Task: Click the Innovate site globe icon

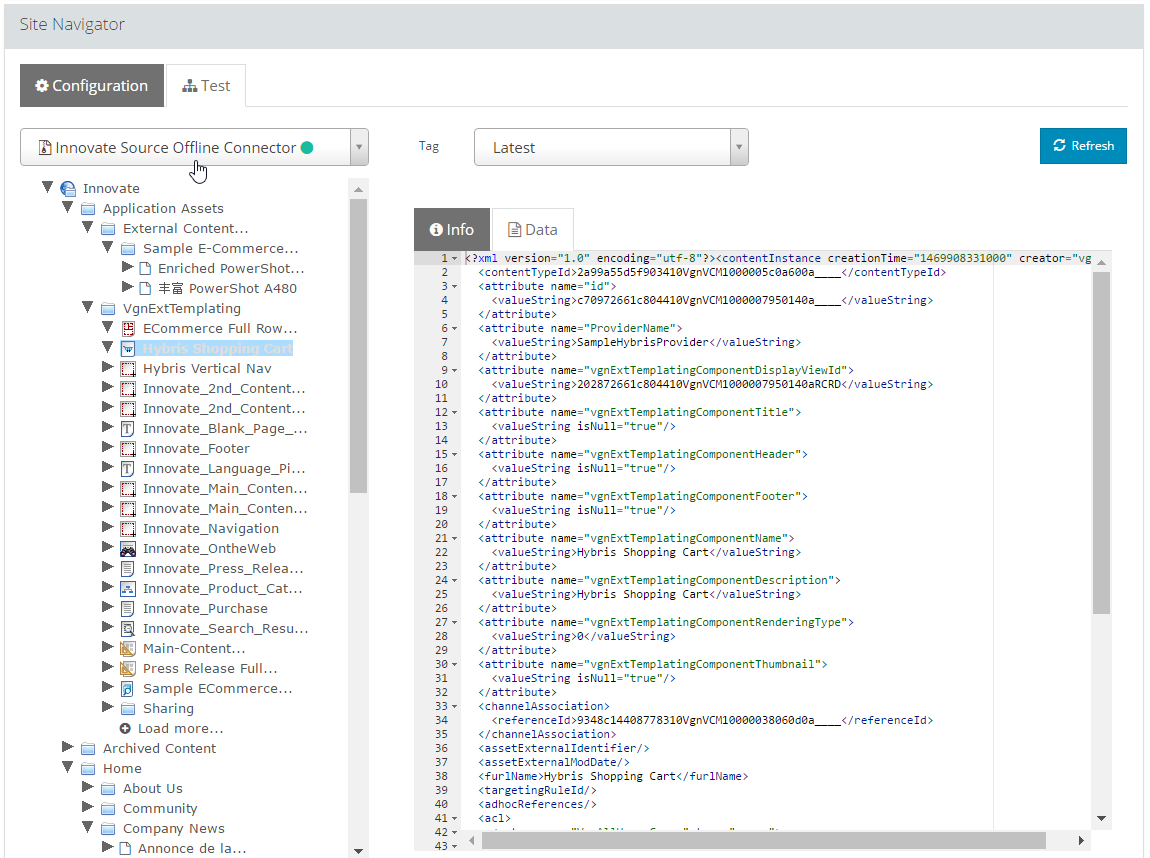Action: click(68, 188)
